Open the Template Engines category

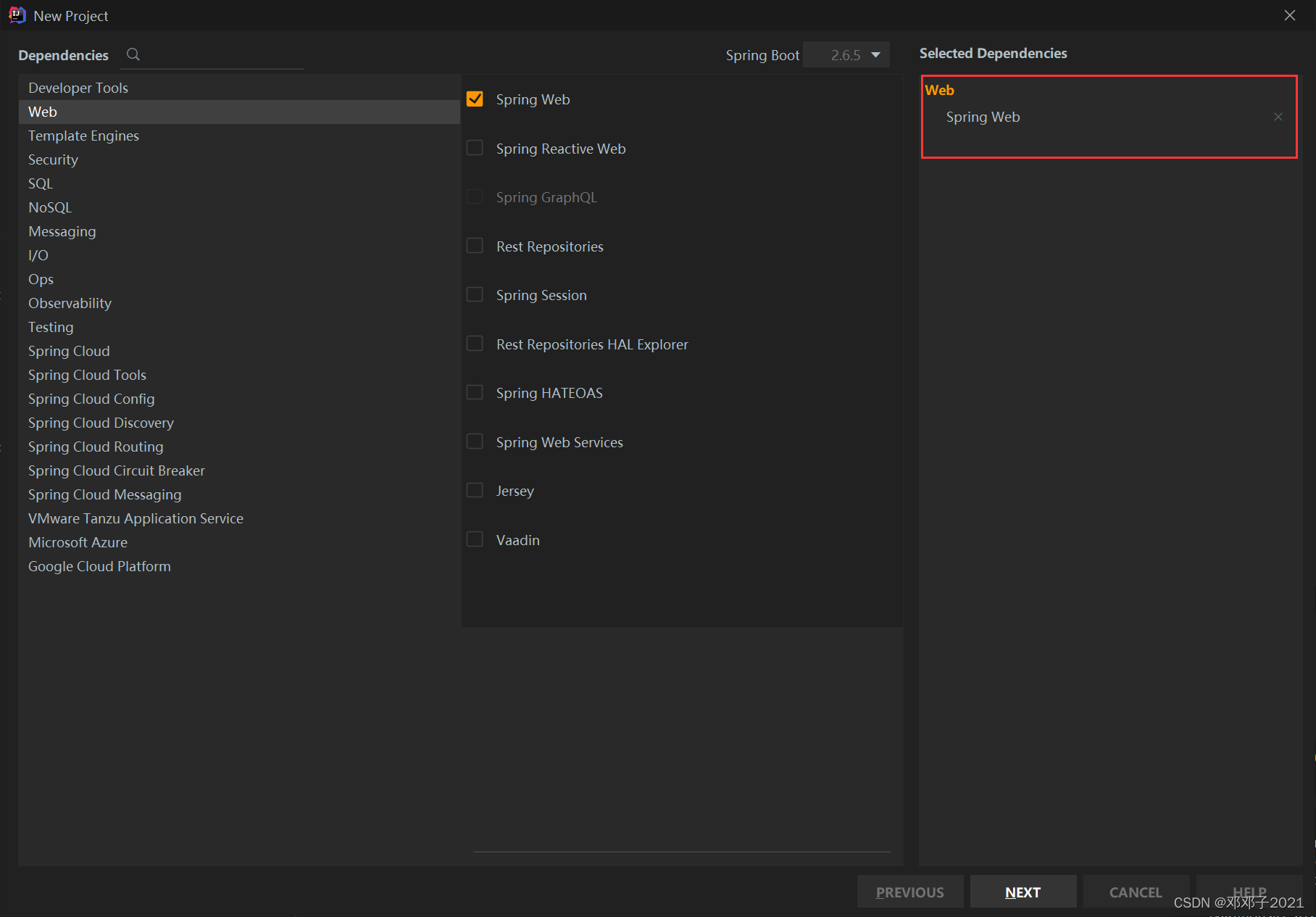[x=239, y=136]
